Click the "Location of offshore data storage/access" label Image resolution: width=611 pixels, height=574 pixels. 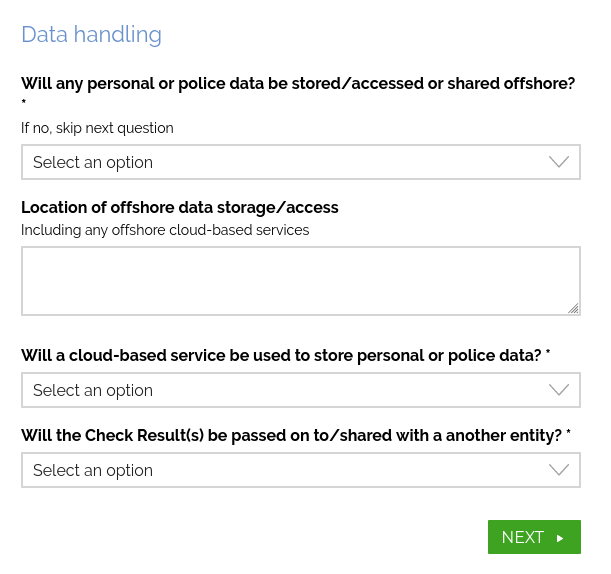tap(180, 208)
